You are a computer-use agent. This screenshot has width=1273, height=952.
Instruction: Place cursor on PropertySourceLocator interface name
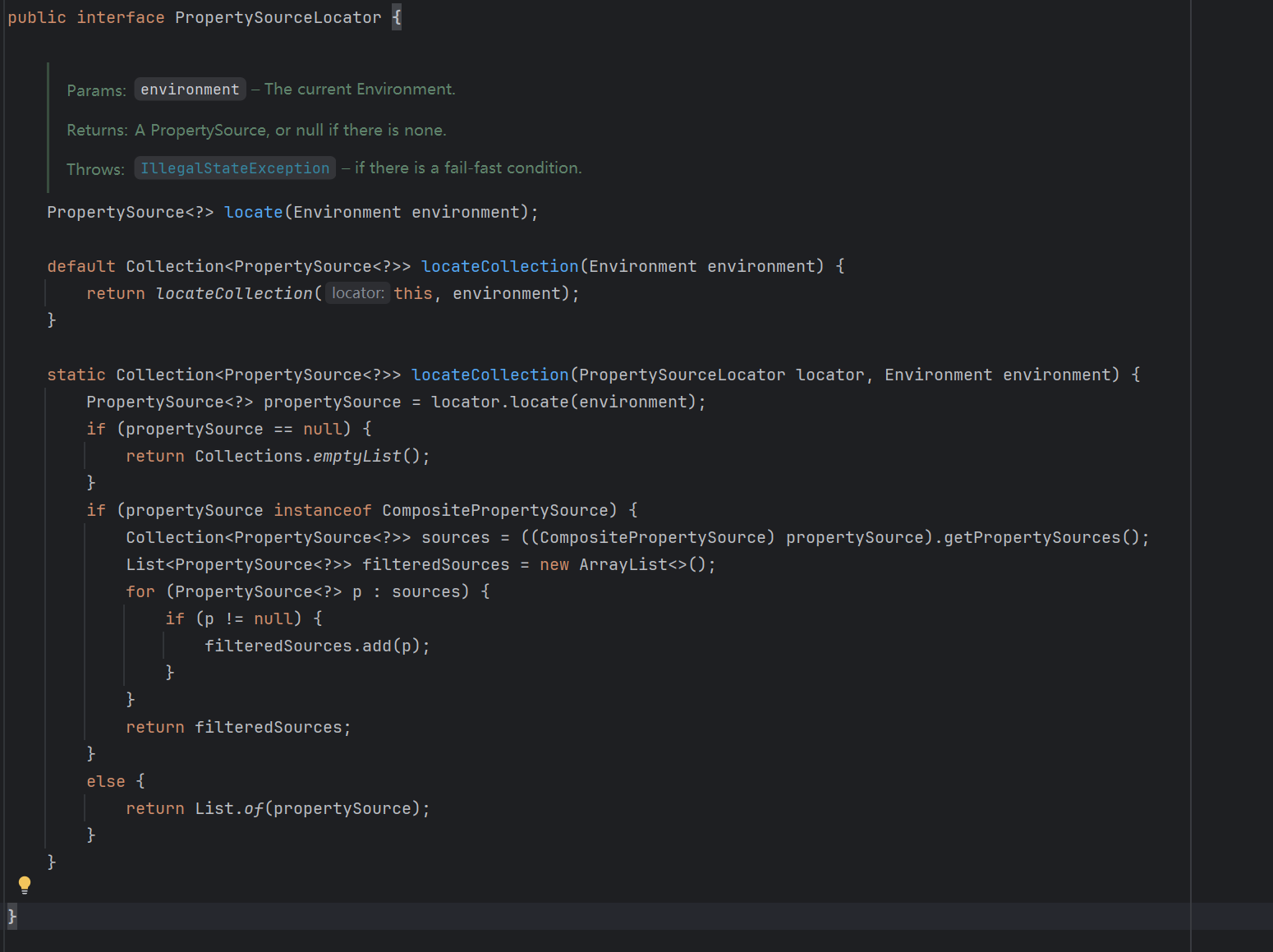[278, 17]
